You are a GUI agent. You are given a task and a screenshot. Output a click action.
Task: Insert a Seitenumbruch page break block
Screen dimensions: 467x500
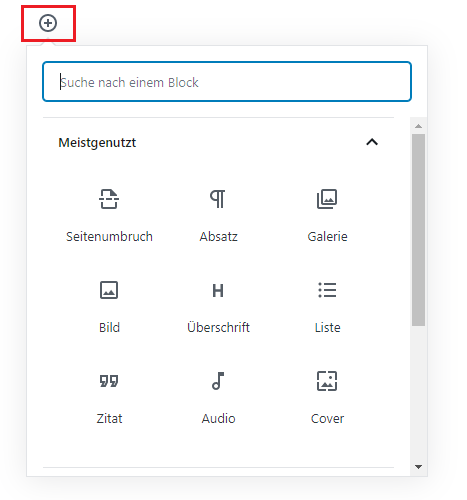point(109,215)
